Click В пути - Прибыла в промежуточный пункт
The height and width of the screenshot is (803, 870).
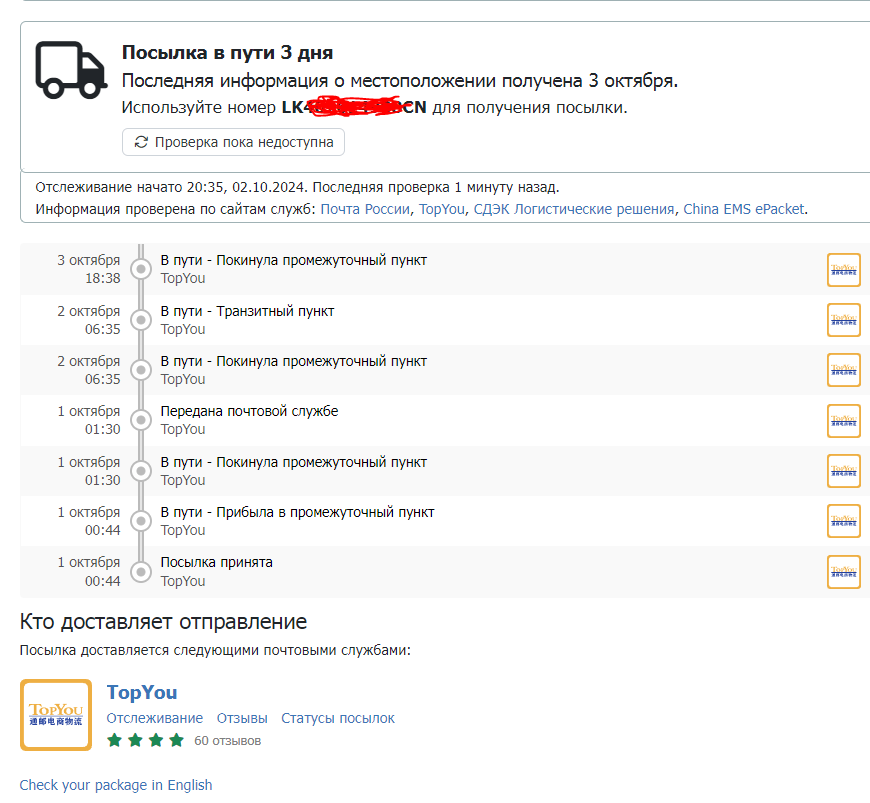pos(297,512)
